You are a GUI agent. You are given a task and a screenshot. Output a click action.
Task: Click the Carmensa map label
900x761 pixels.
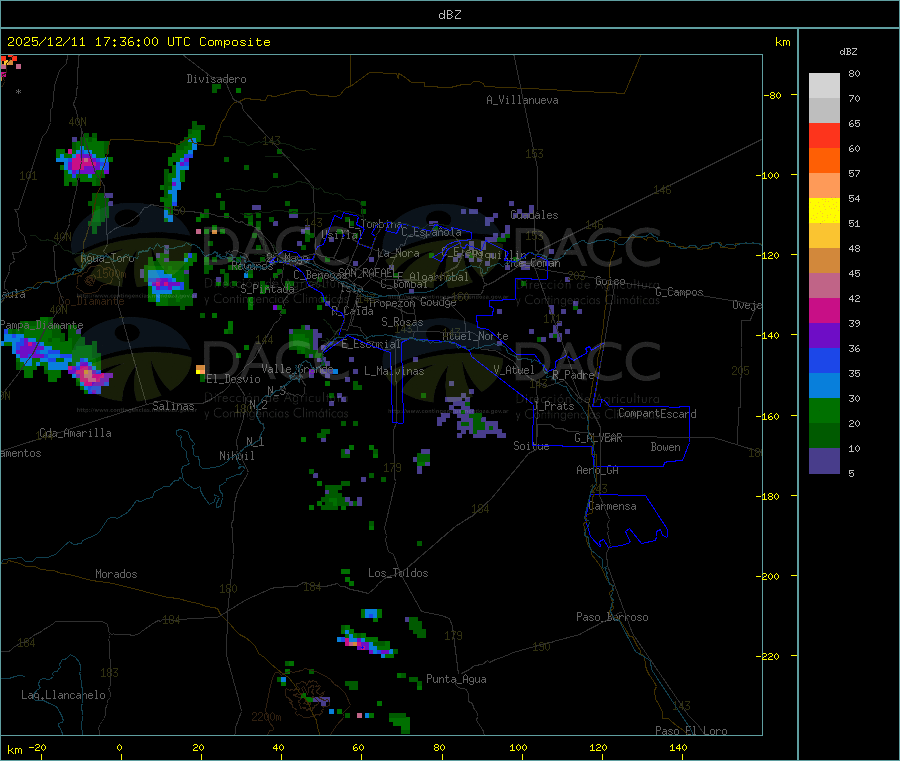612,506
